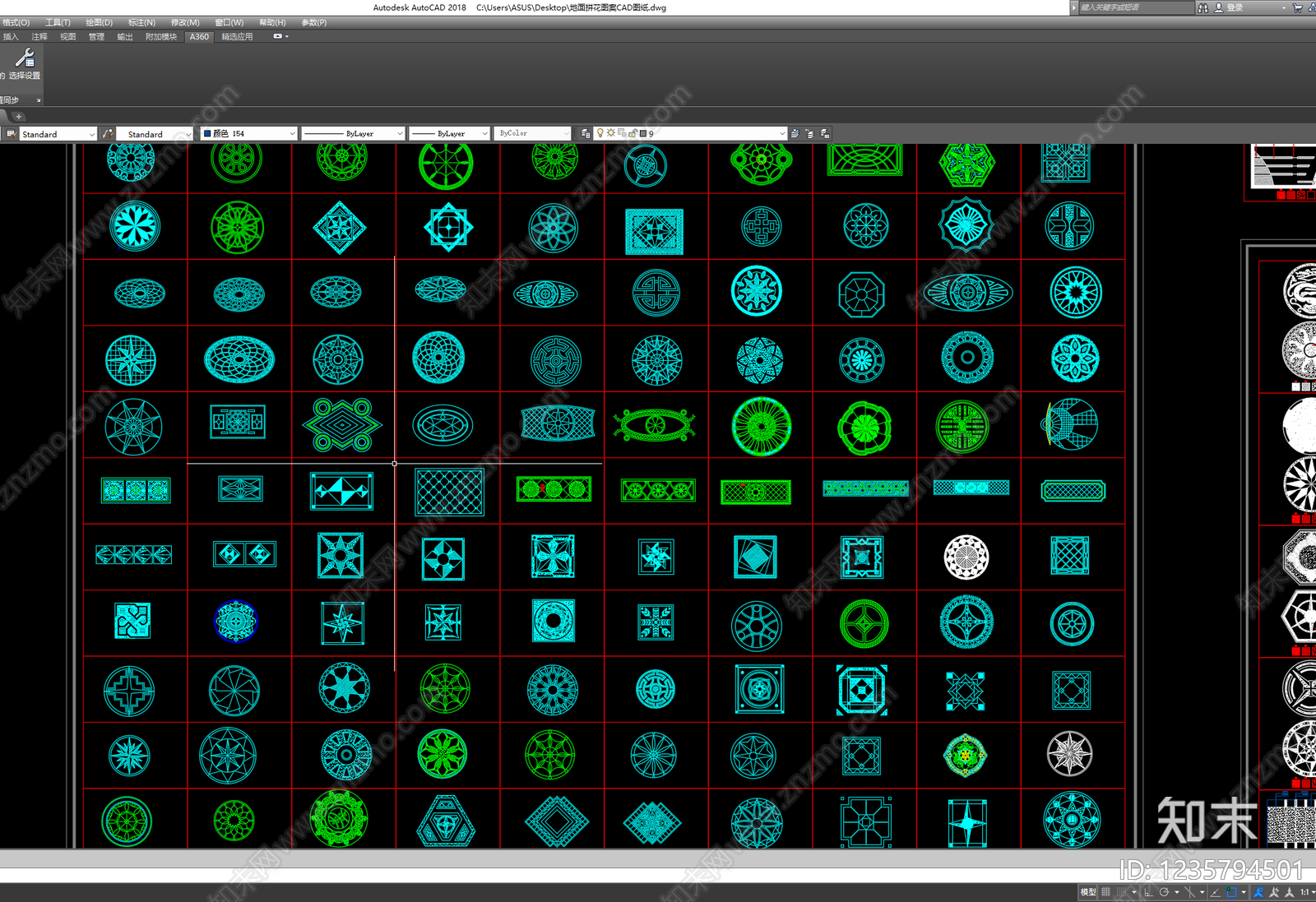The width and height of the screenshot is (1316, 902).
Task: Open the first ByLayer linetype dropdown
Action: [353, 133]
